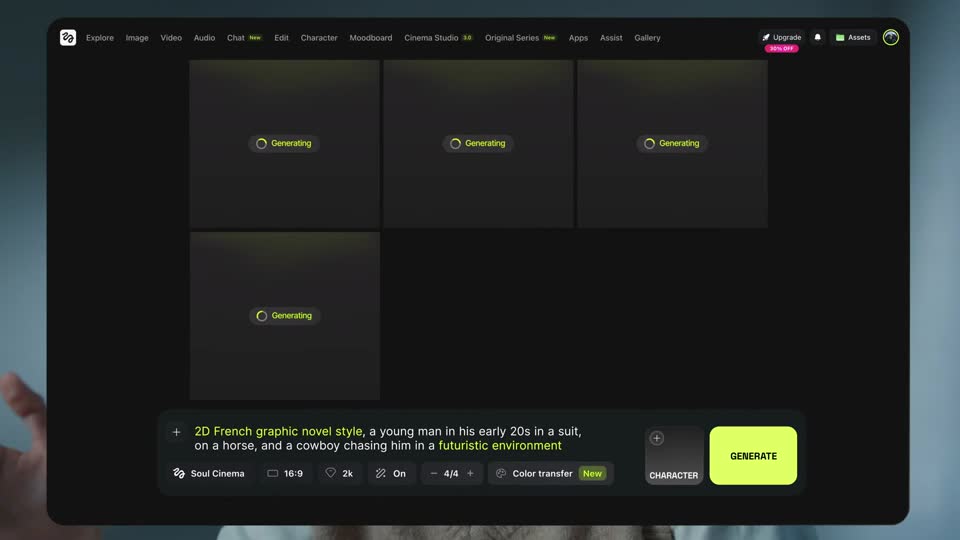The image size is (960, 540).
Task: Click into the prompt text field
Action: tap(388, 438)
